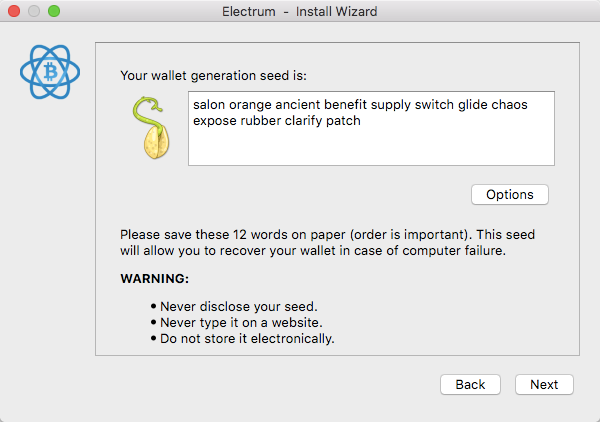The height and width of the screenshot is (422, 600).
Task: Click the "Your wallet generation seed is:" label
Action: tap(214, 76)
